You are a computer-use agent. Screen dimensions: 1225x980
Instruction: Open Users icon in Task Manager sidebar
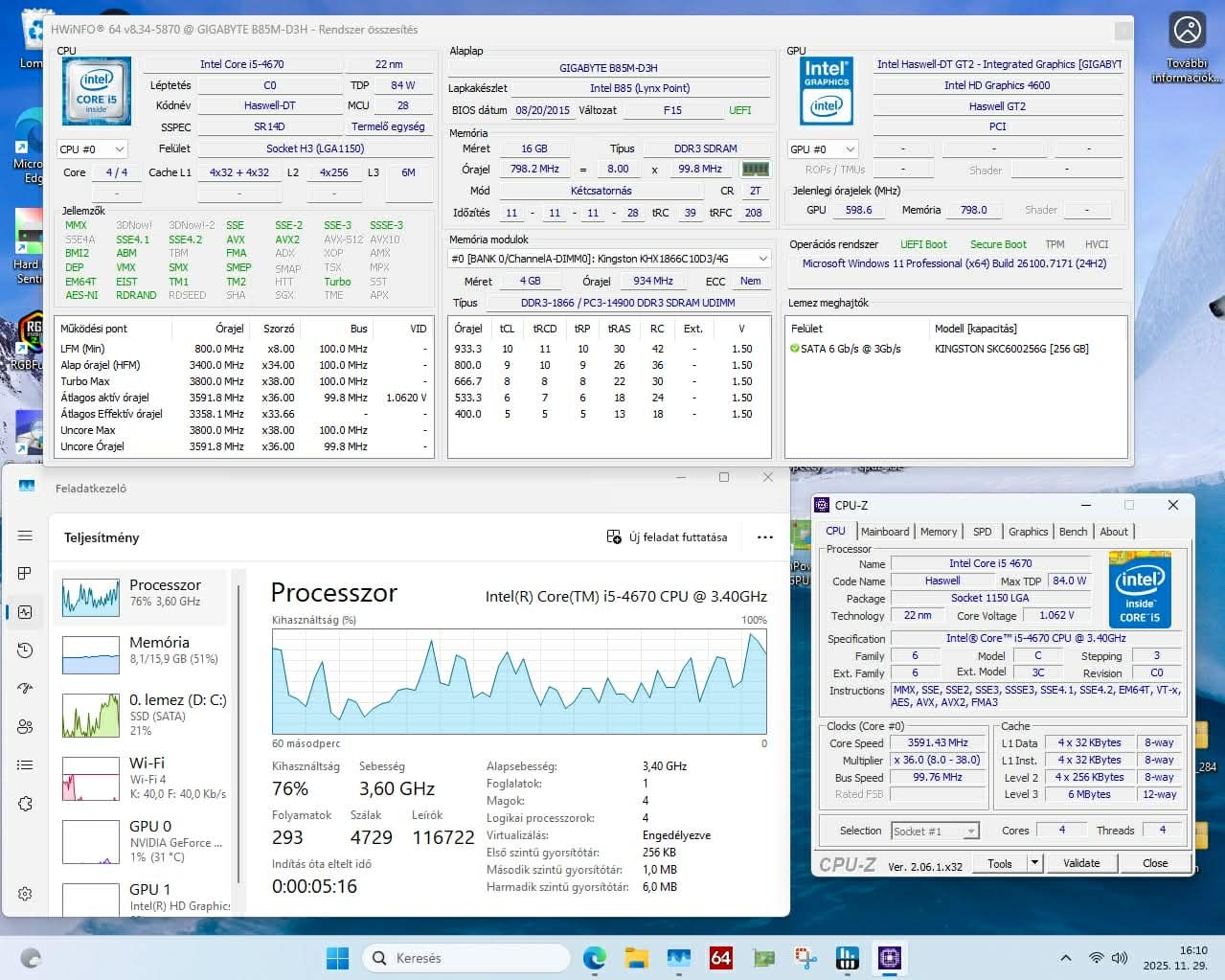click(x=25, y=726)
